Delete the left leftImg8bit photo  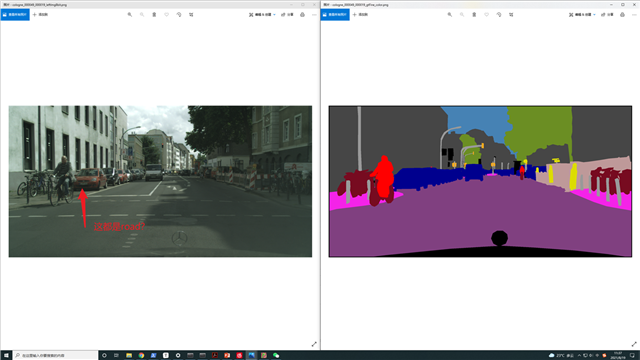[x=154, y=15]
